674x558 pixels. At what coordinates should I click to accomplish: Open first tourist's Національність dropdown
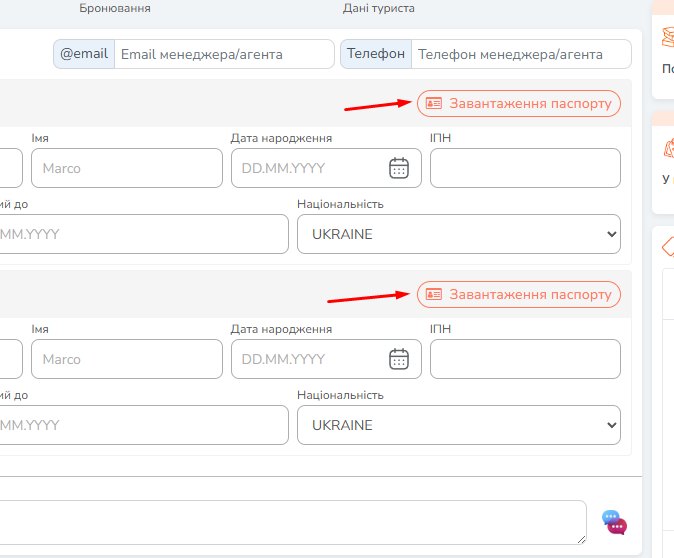click(459, 234)
